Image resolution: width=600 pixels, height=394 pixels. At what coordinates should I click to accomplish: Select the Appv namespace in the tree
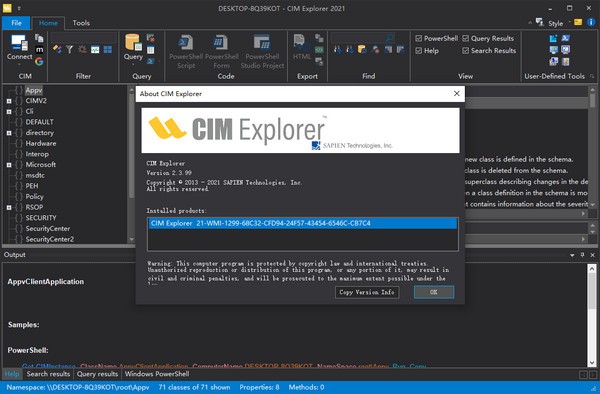(34, 90)
